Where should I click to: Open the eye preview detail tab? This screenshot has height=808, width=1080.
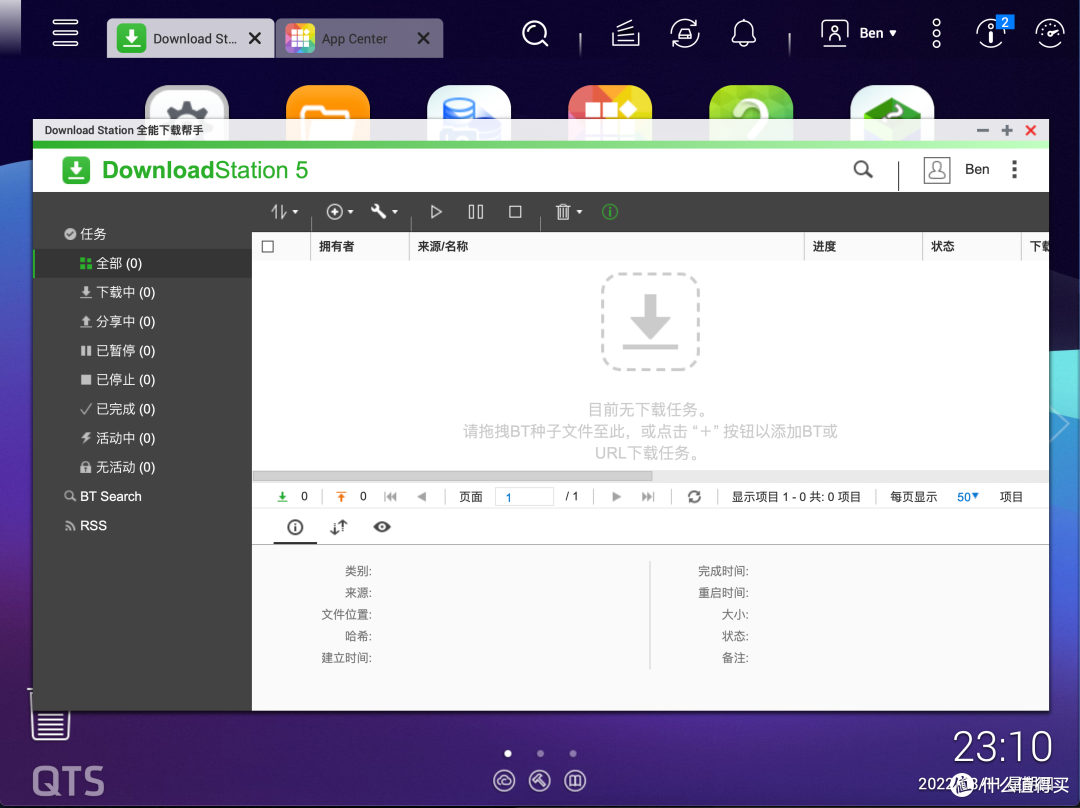coord(382,527)
